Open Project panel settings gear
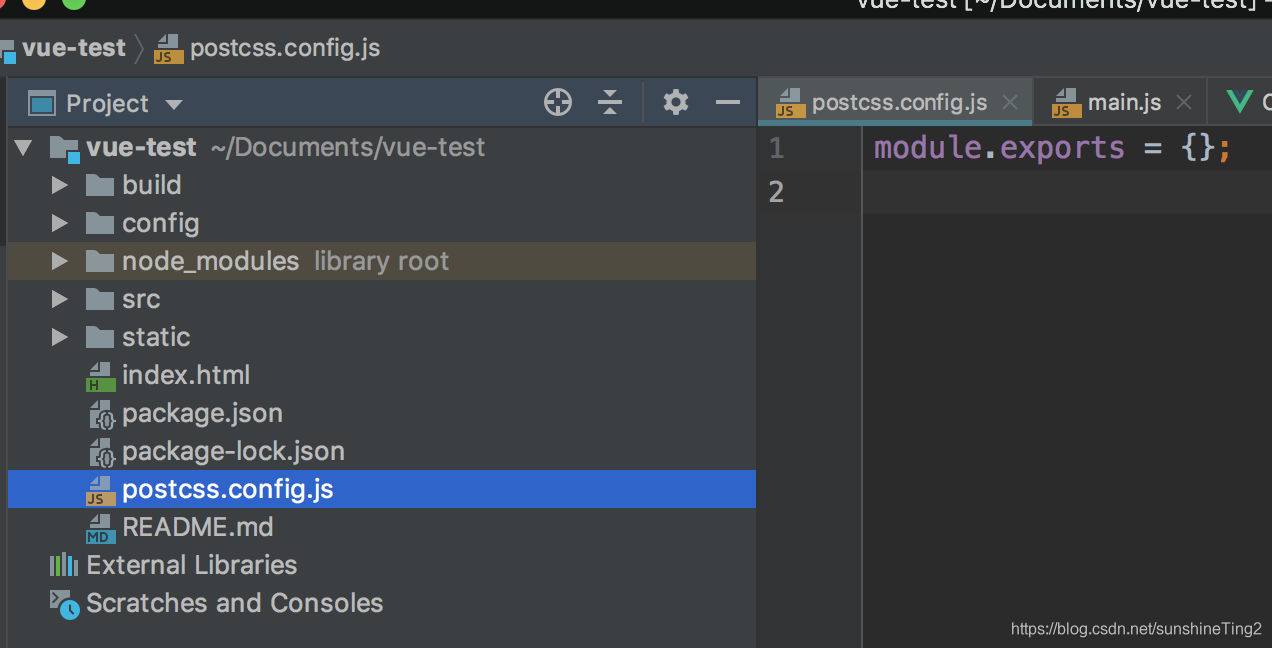The width and height of the screenshot is (1272, 648). click(676, 102)
